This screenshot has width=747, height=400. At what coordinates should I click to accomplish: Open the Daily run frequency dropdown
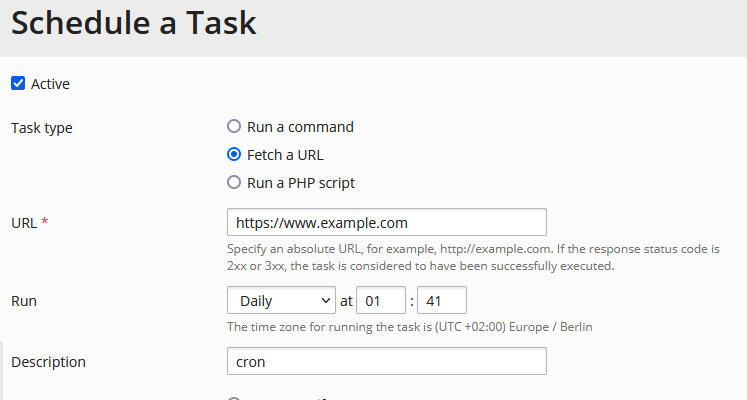(x=282, y=300)
